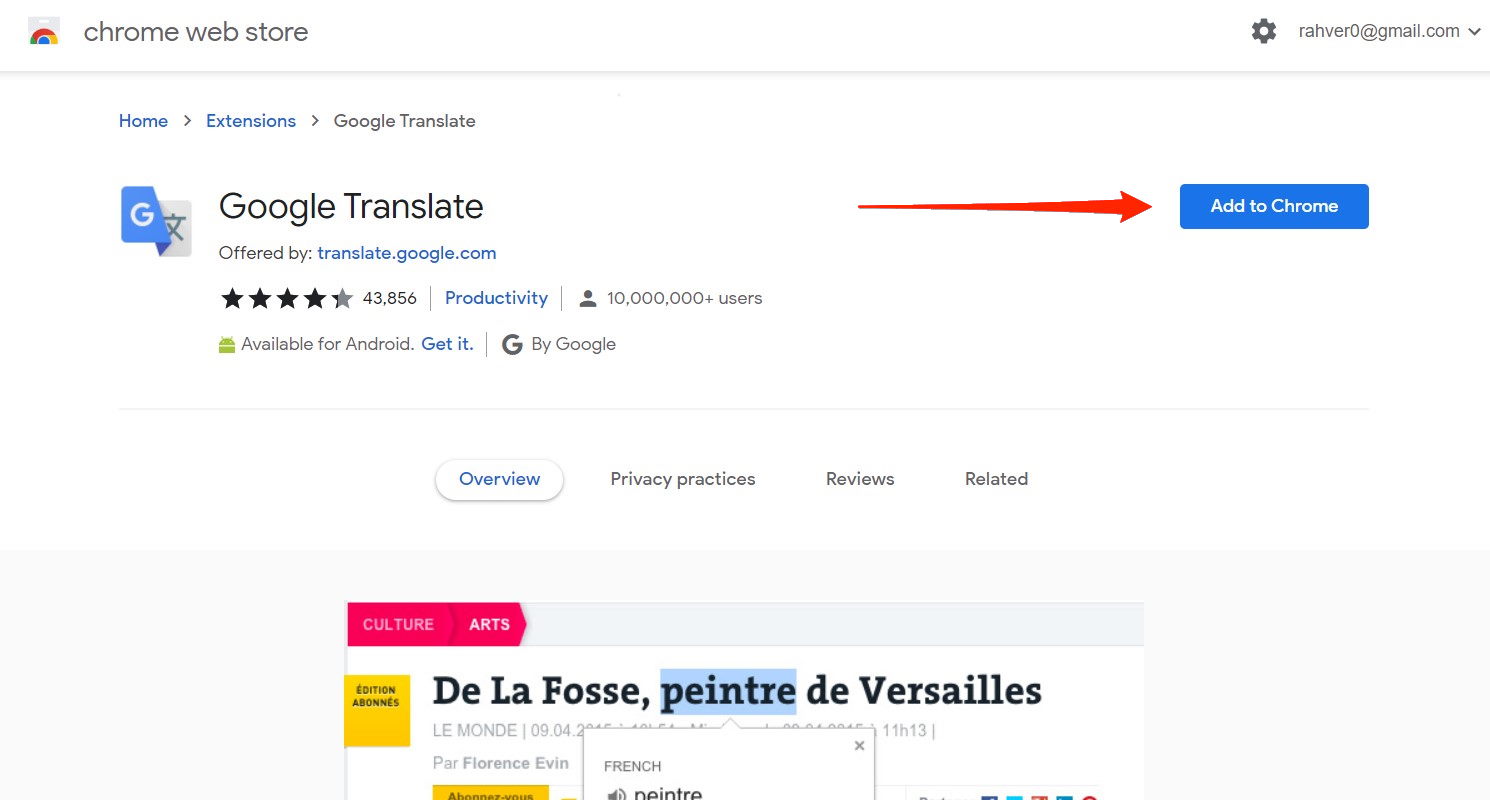Click the Google G logo beside By Google
The image size is (1490, 800).
[512, 345]
